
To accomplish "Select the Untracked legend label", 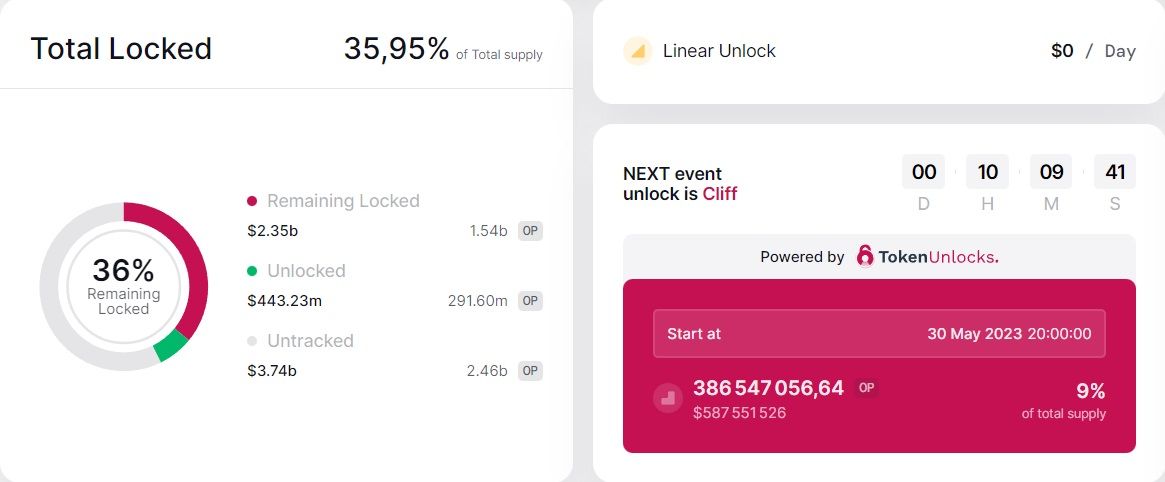I will coord(310,341).
